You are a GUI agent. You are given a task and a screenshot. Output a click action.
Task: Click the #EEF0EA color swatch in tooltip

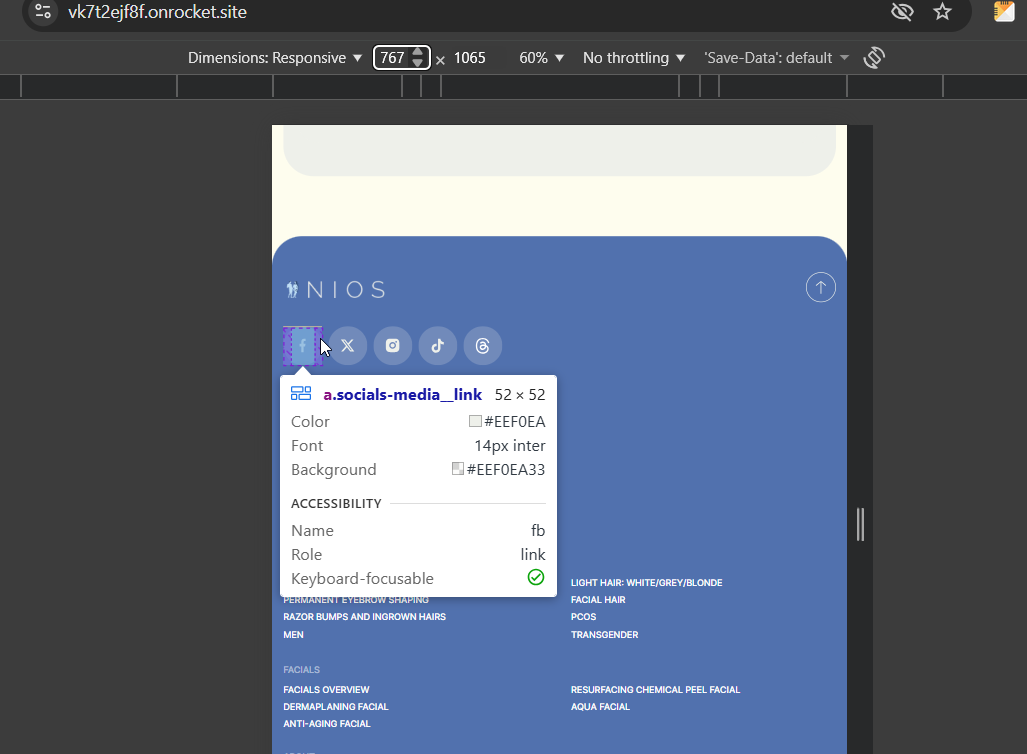pyautogui.click(x=475, y=421)
